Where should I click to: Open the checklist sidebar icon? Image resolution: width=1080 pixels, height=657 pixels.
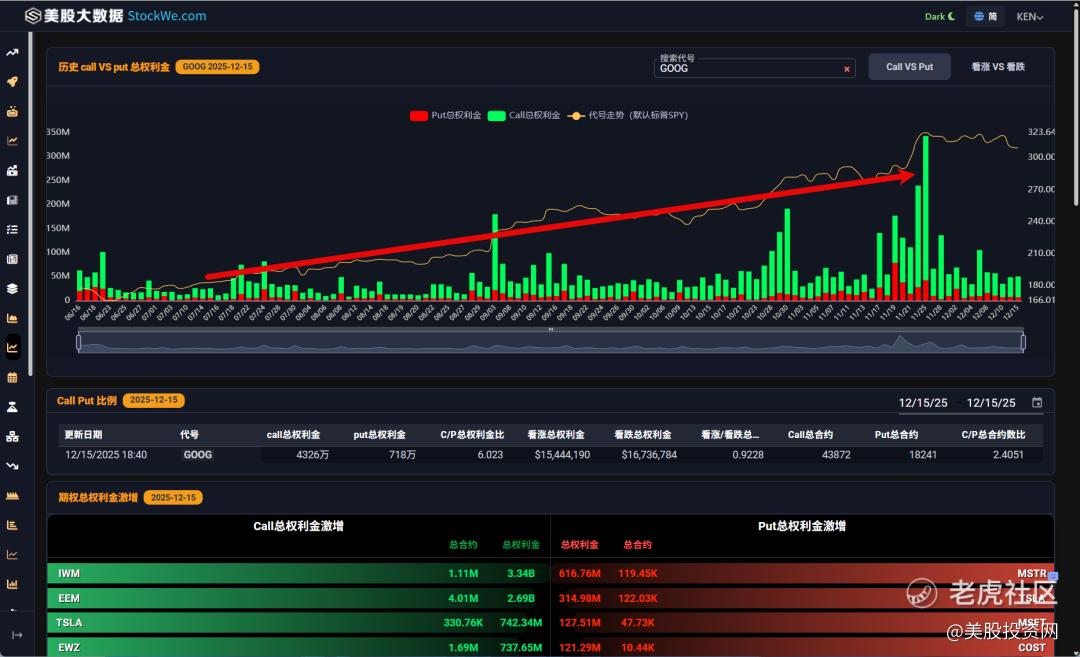tap(12, 229)
